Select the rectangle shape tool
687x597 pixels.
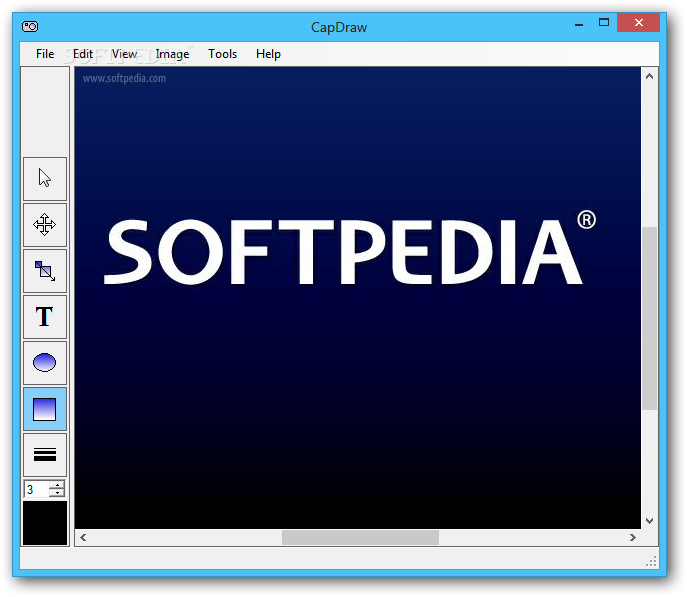pos(45,409)
